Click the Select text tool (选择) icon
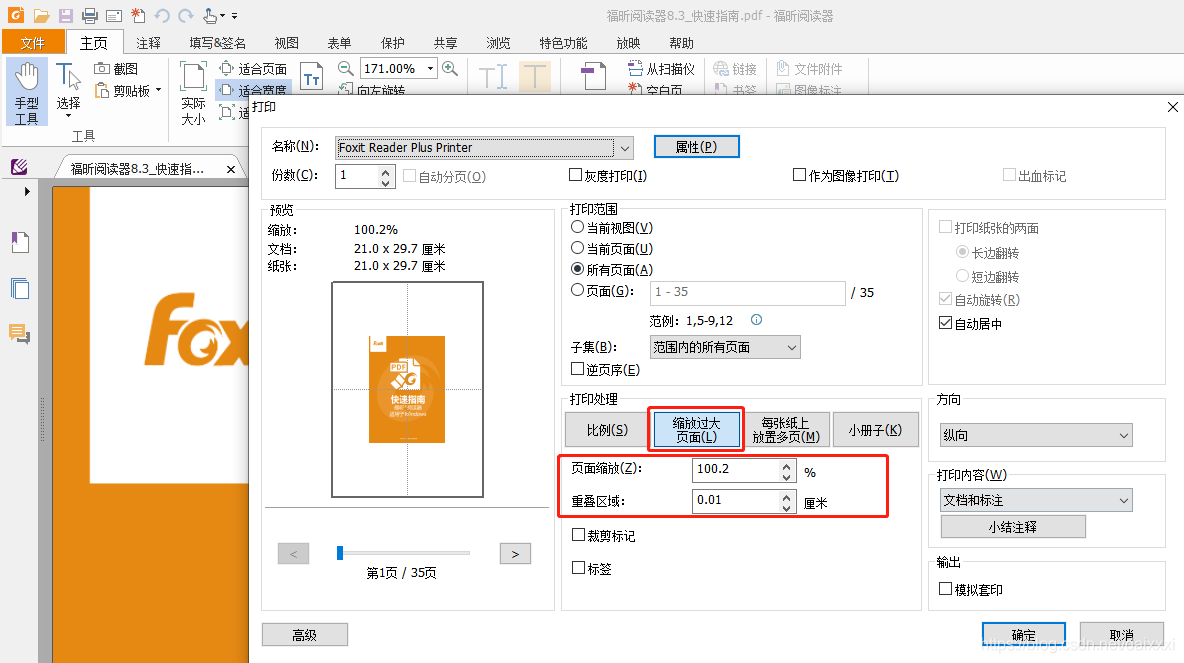The height and width of the screenshot is (663, 1184). click(x=68, y=78)
